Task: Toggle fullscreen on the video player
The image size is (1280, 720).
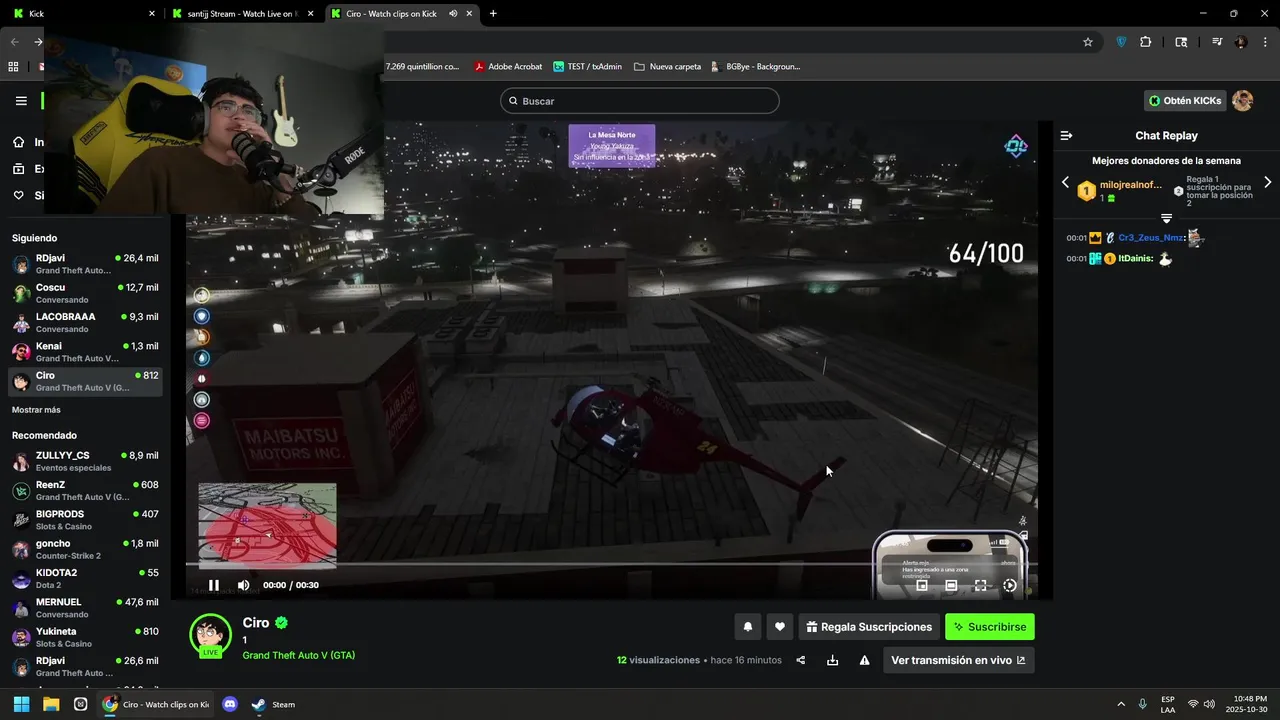Action: pos(980,586)
